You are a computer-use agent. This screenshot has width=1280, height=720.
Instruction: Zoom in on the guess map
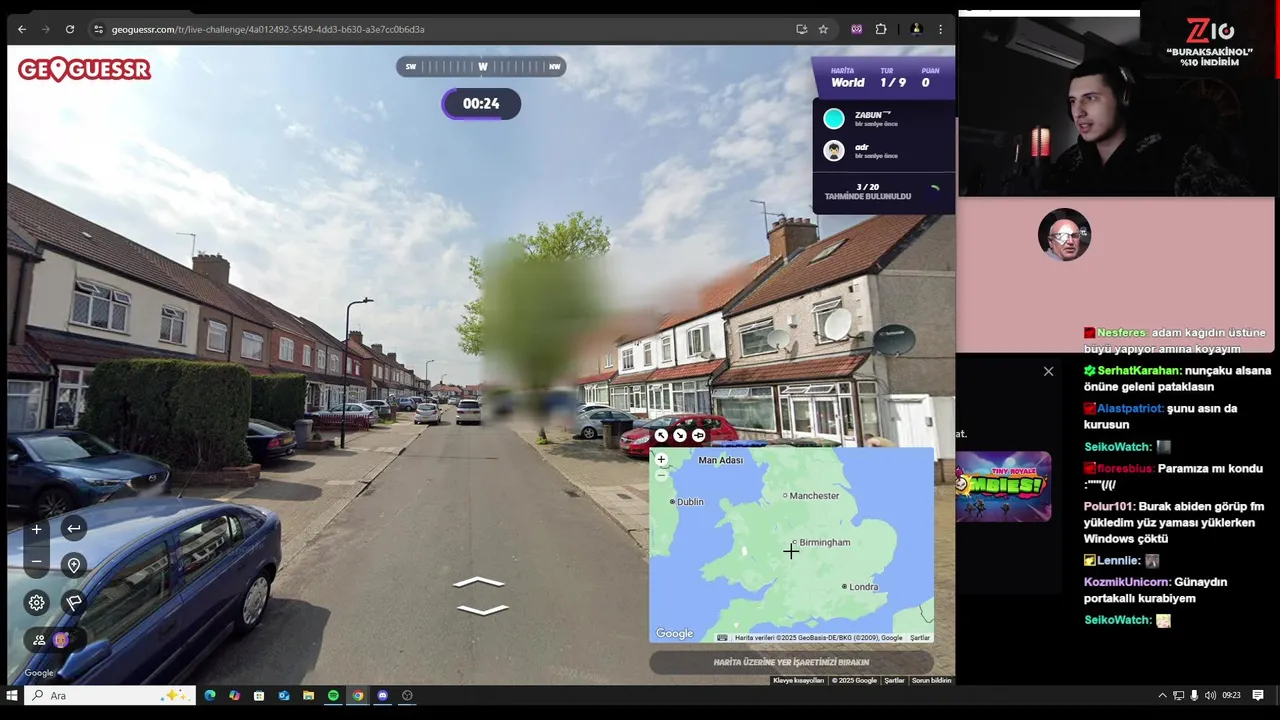(x=661, y=459)
